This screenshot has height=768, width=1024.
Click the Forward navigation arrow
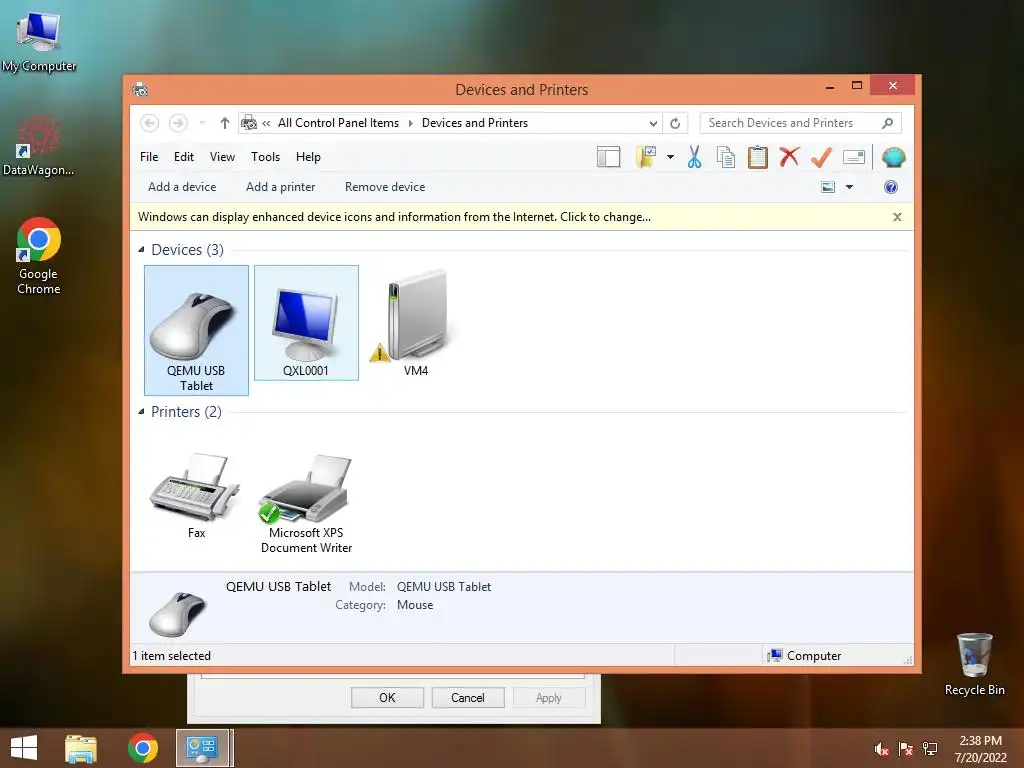(x=178, y=123)
